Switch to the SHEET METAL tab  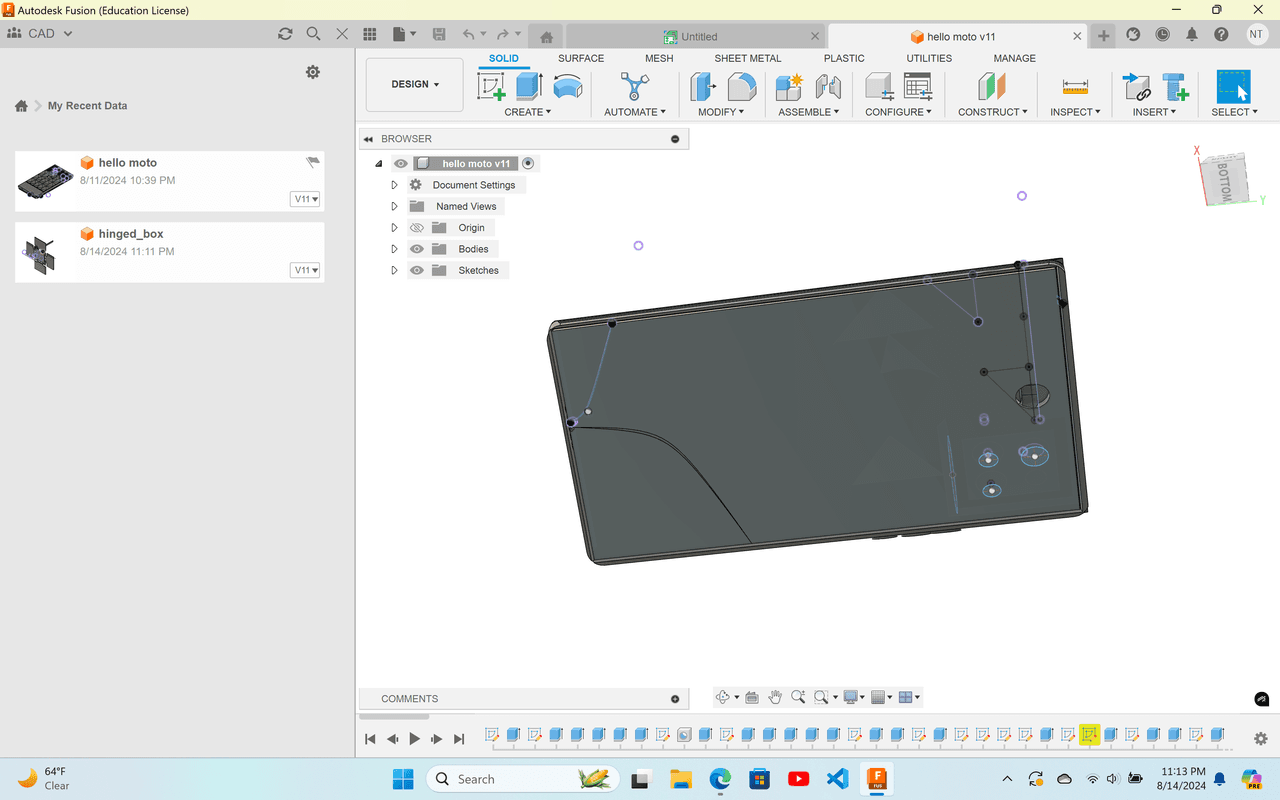point(747,58)
